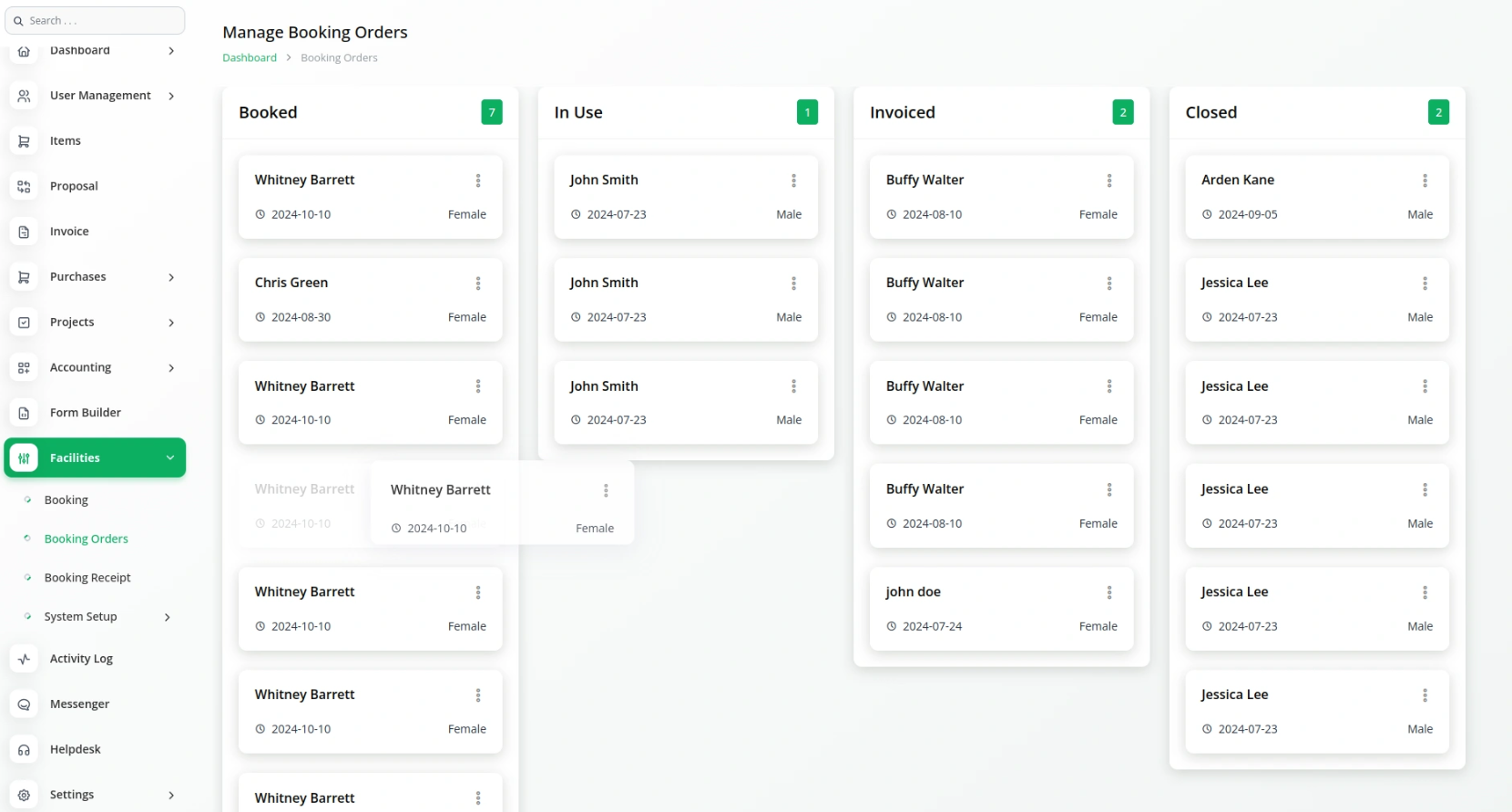The width and height of the screenshot is (1512, 812).
Task: Click the Purchases cart icon
Action: tap(24, 277)
